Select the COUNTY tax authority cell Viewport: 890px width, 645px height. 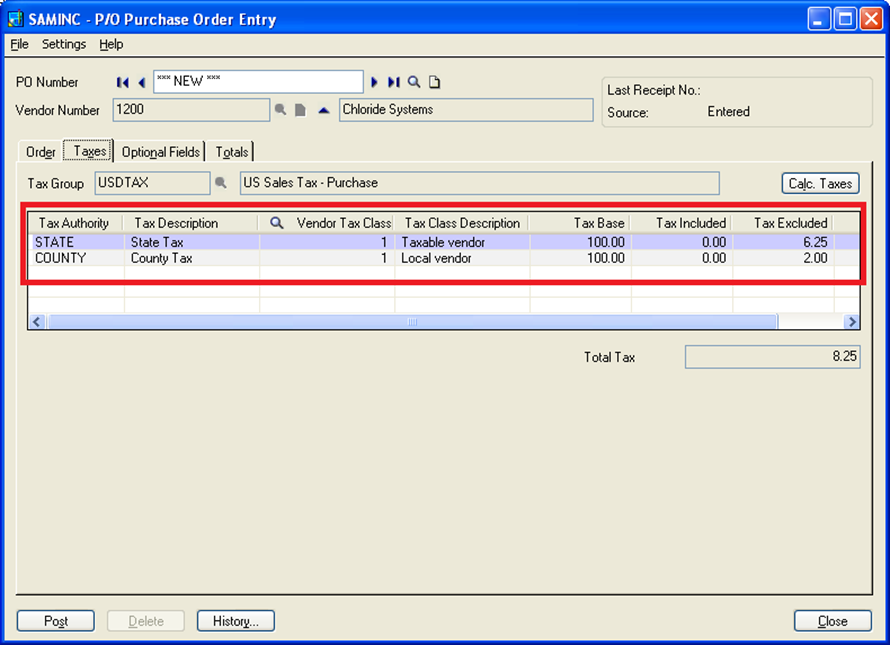tap(77, 258)
